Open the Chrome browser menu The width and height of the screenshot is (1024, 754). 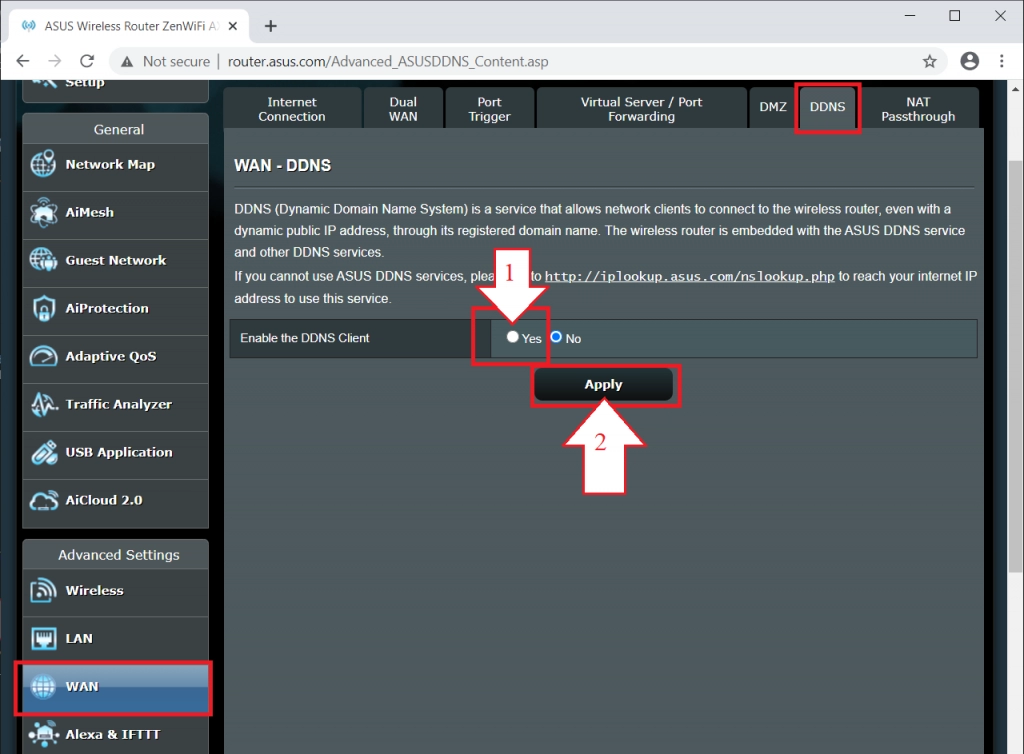tap(1002, 61)
